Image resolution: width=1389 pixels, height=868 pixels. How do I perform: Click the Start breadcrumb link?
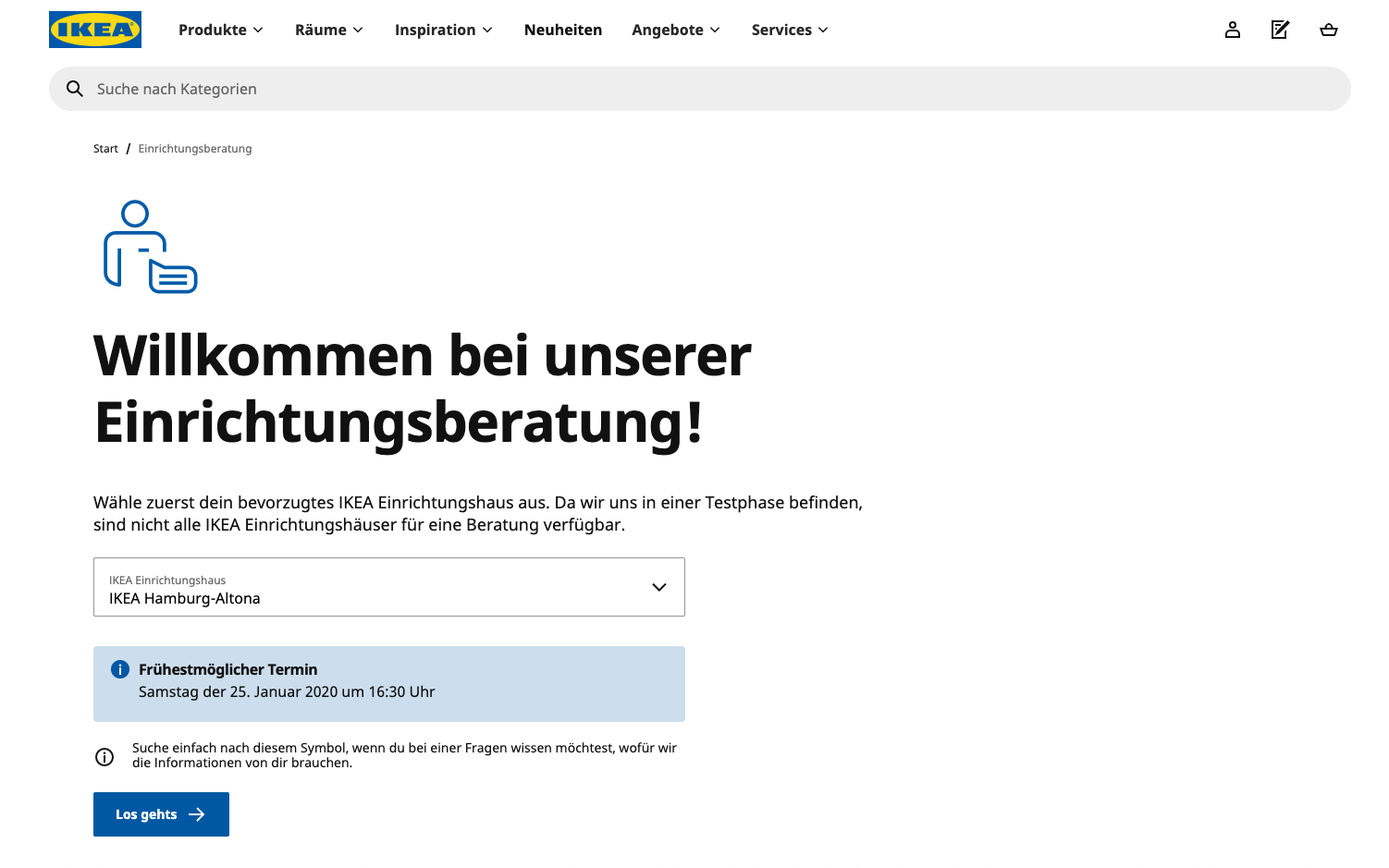tap(105, 149)
